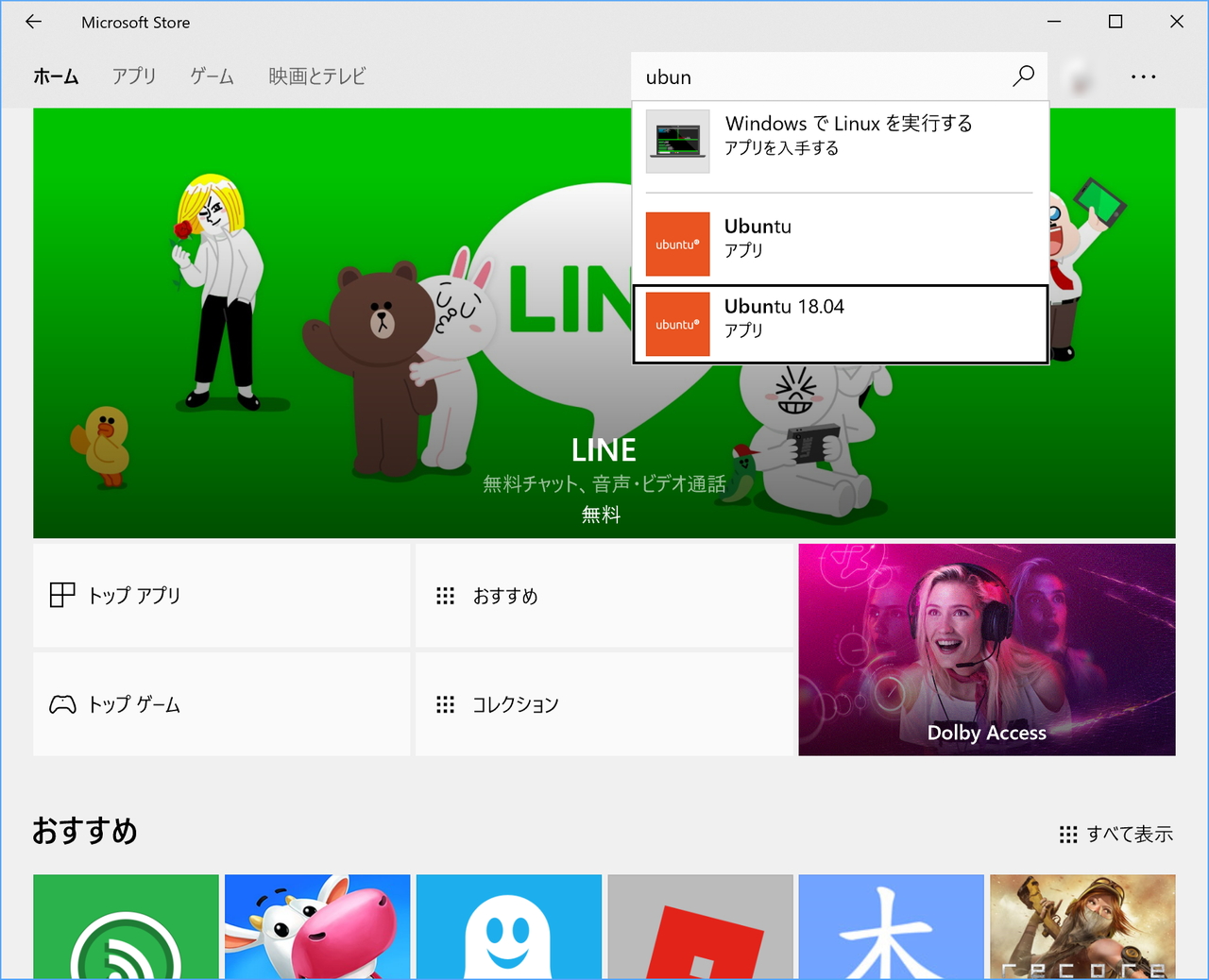Image resolution: width=1209 pixels, height=980 pixels.
Task: Click the tiles icon next to コレクション
Action: pyautogui.click(x=444, y=703)
